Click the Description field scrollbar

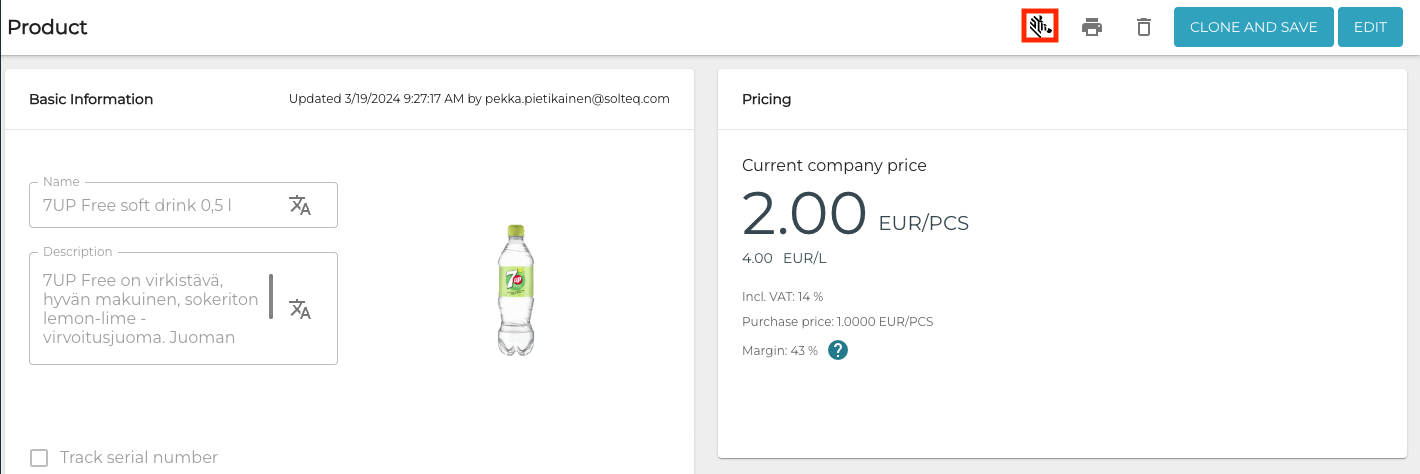click(271, 296)
